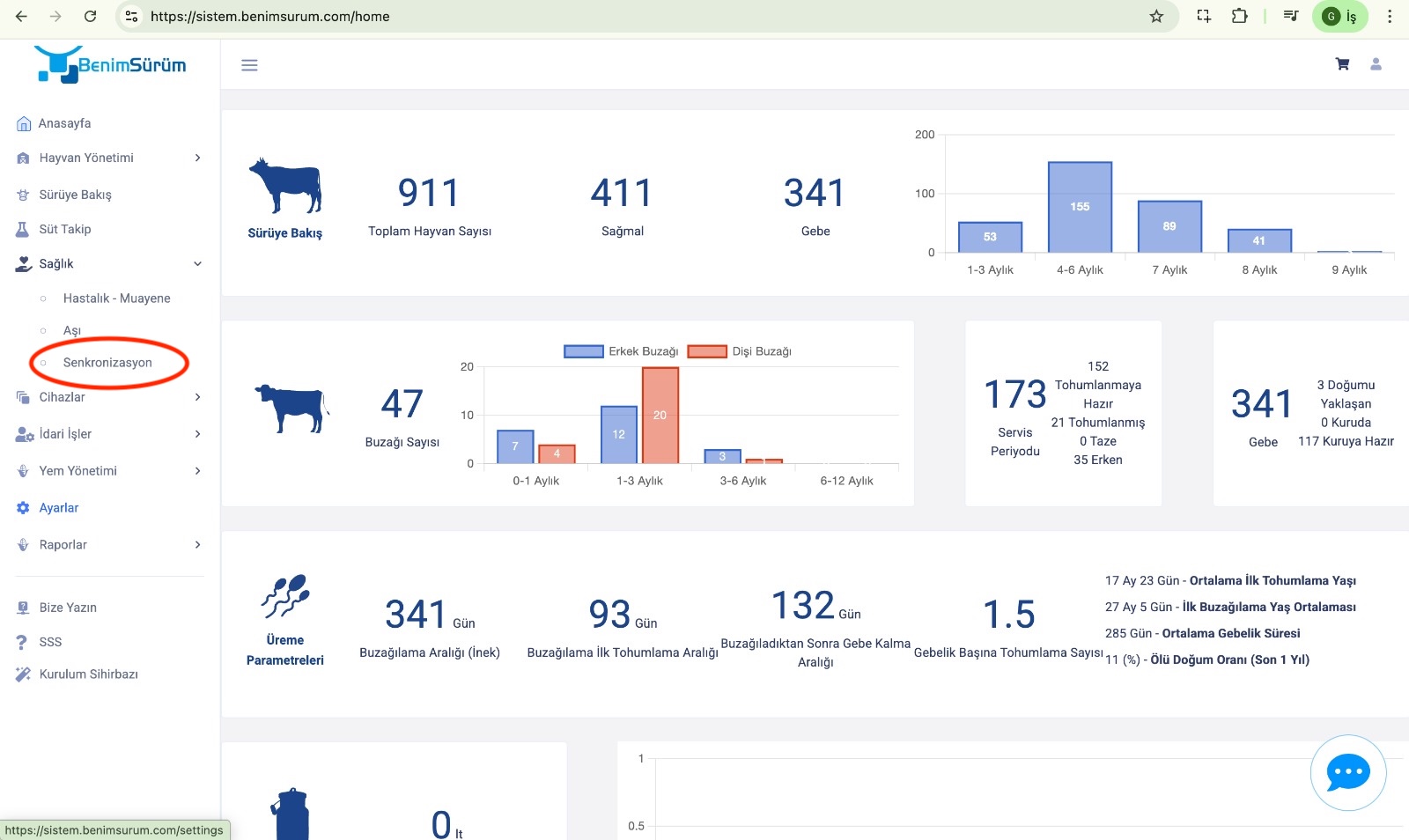Select Hastalık - Muayene menu item
This screenshot has width=1409, height=840.
(117, 298)
